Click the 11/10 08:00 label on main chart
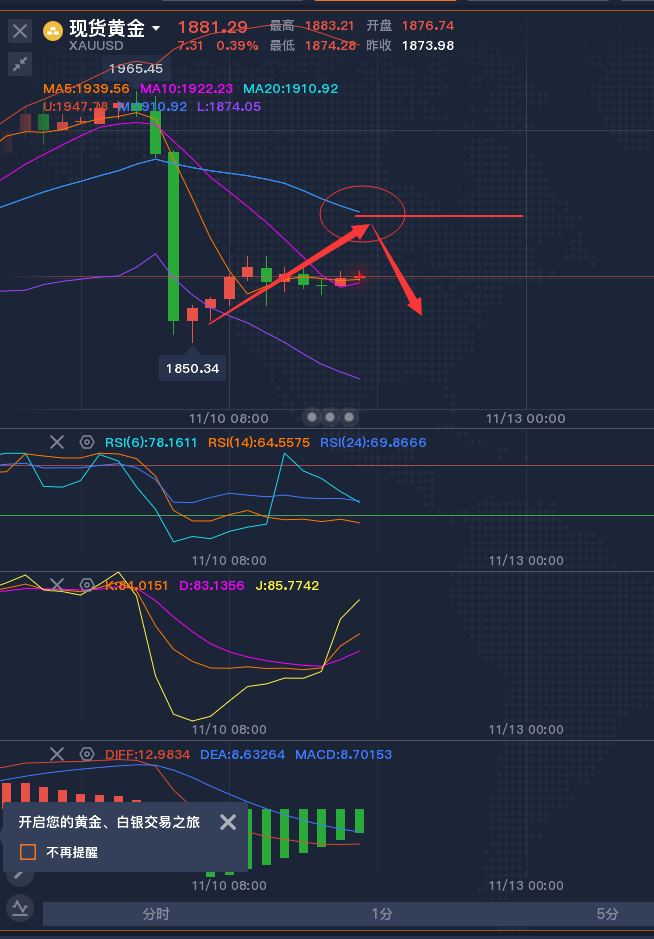This screenshot has width=654, height=939. click(228, 418)
